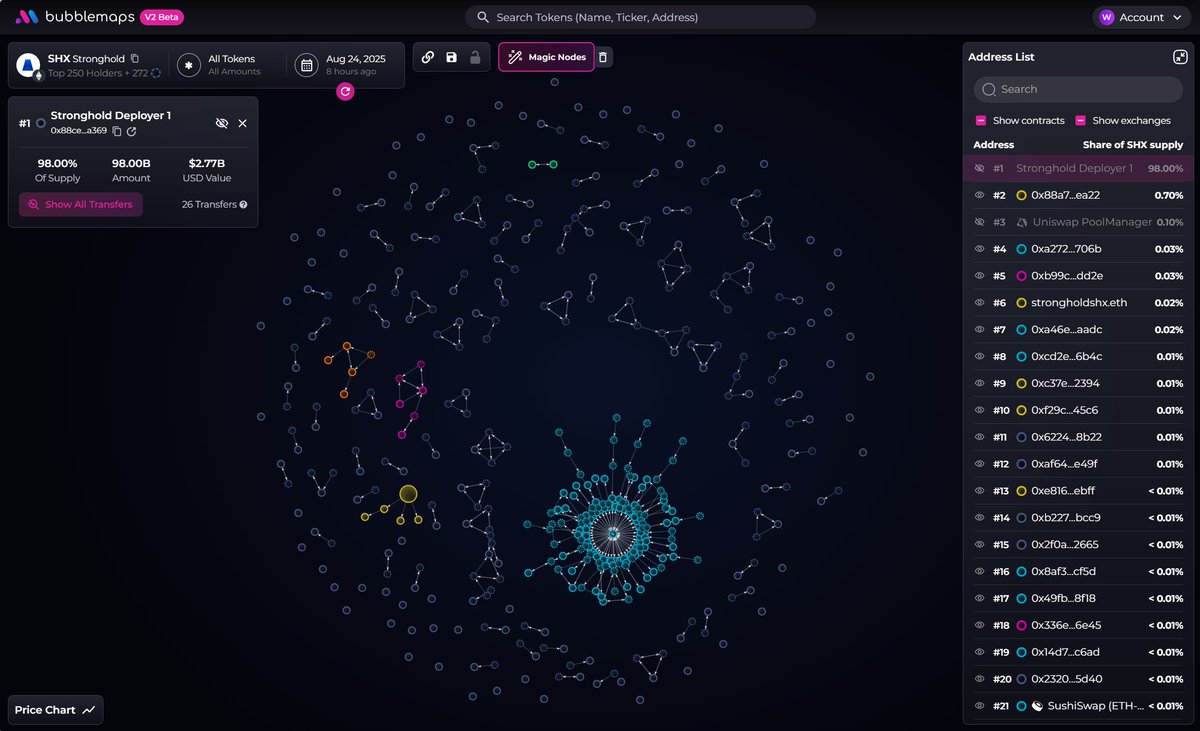Select address row #12 0xaf64...e49f
The image size is (1200, 731).
click(1078, 464)
